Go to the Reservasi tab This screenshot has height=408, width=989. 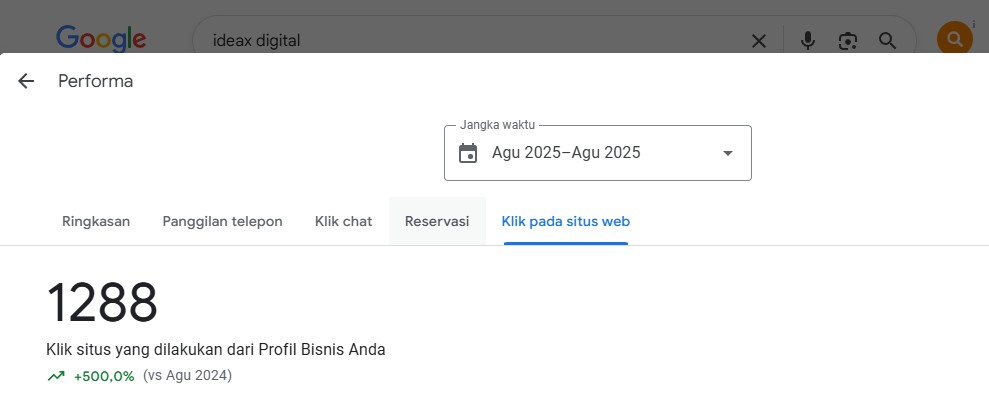[437, 221]
